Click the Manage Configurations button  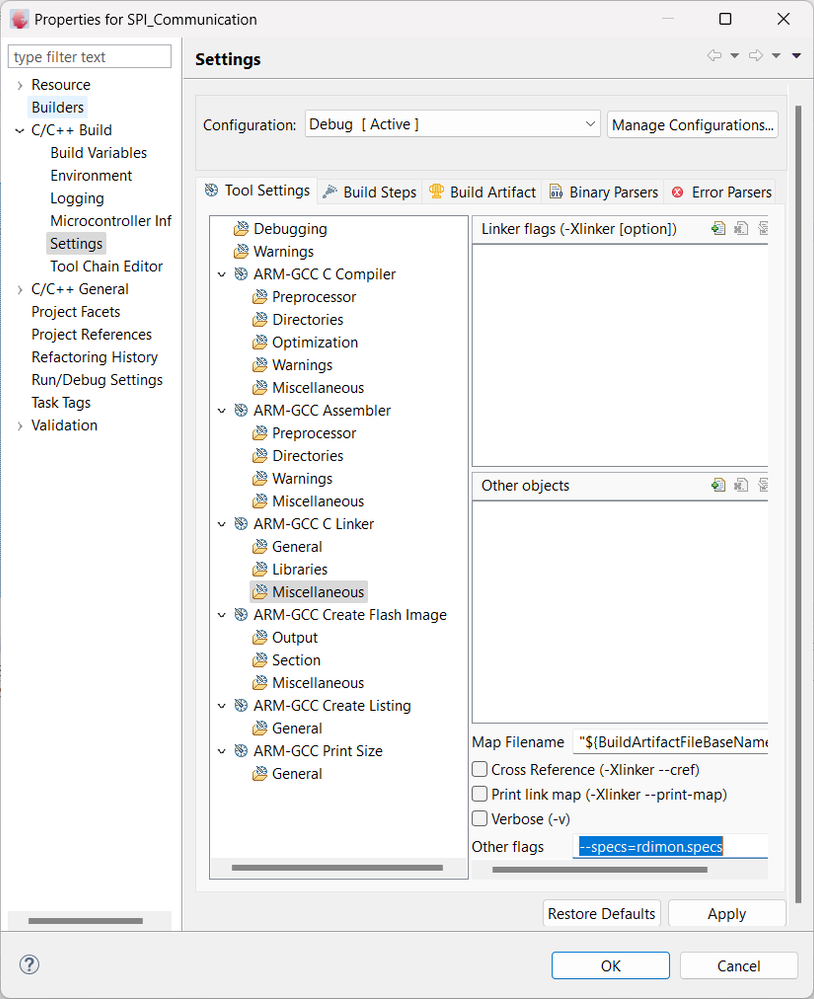[692, 124]
